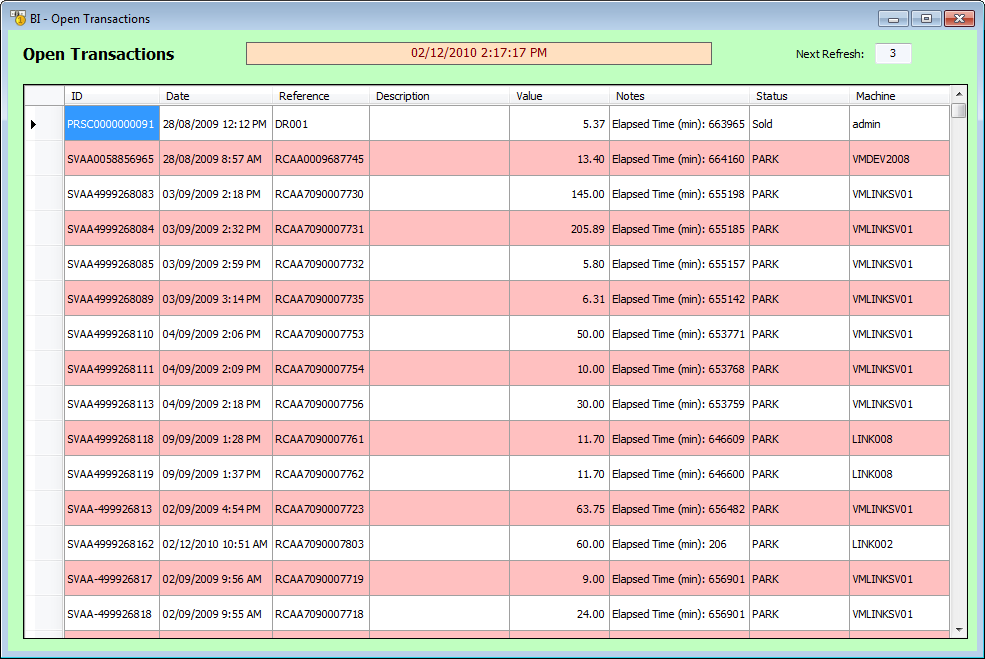Click the row header of SVAA4999268110 row

coord(44,334)
